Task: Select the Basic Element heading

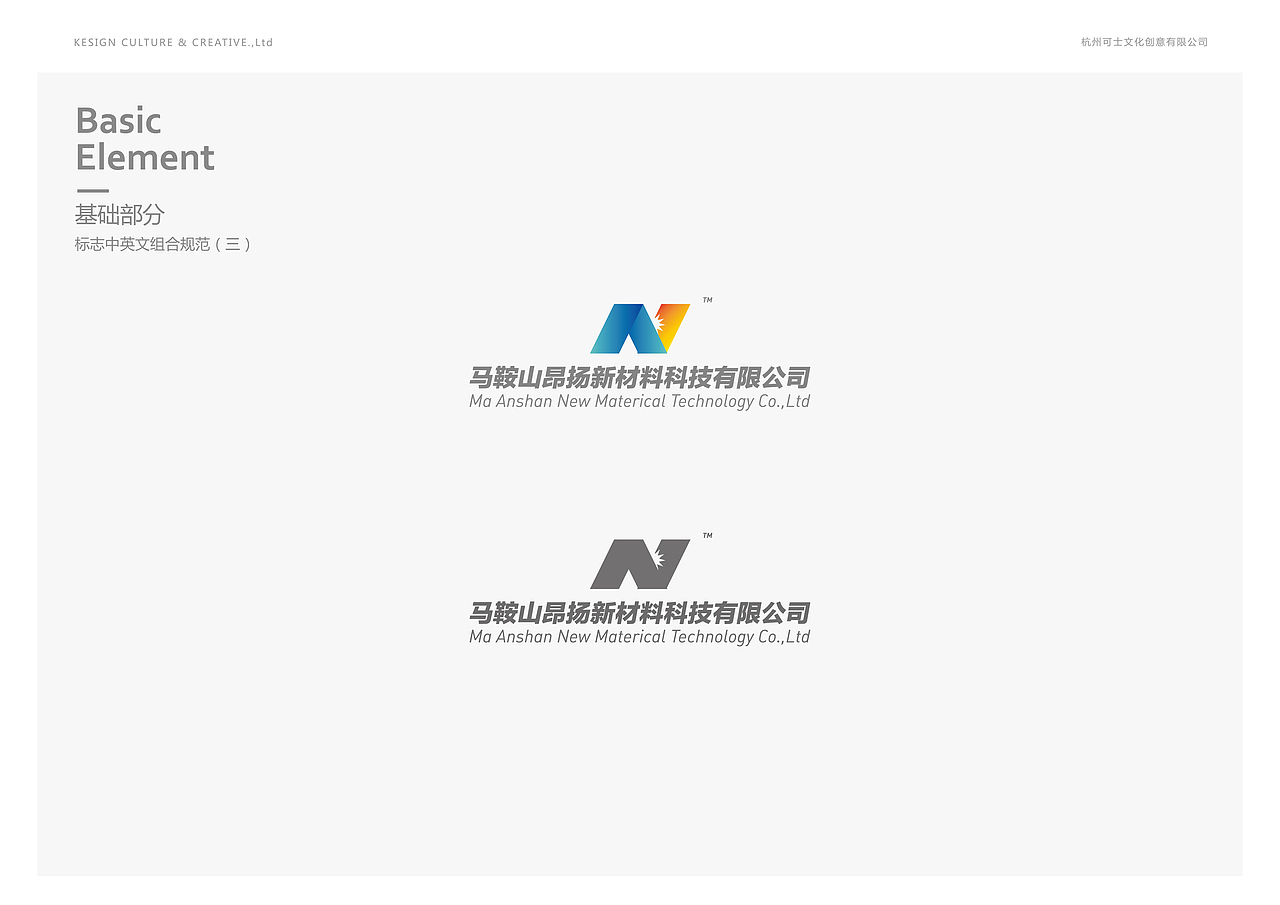Action: coord(145,138)
